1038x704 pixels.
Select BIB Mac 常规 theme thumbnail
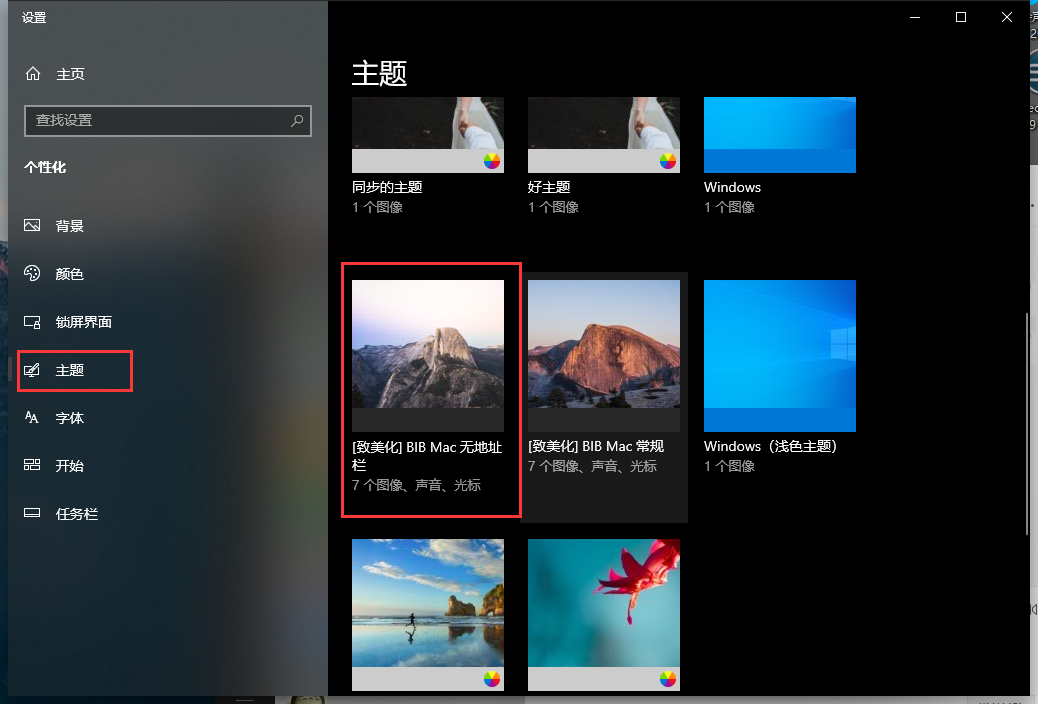pyautogui.click(x=604, y=356)
